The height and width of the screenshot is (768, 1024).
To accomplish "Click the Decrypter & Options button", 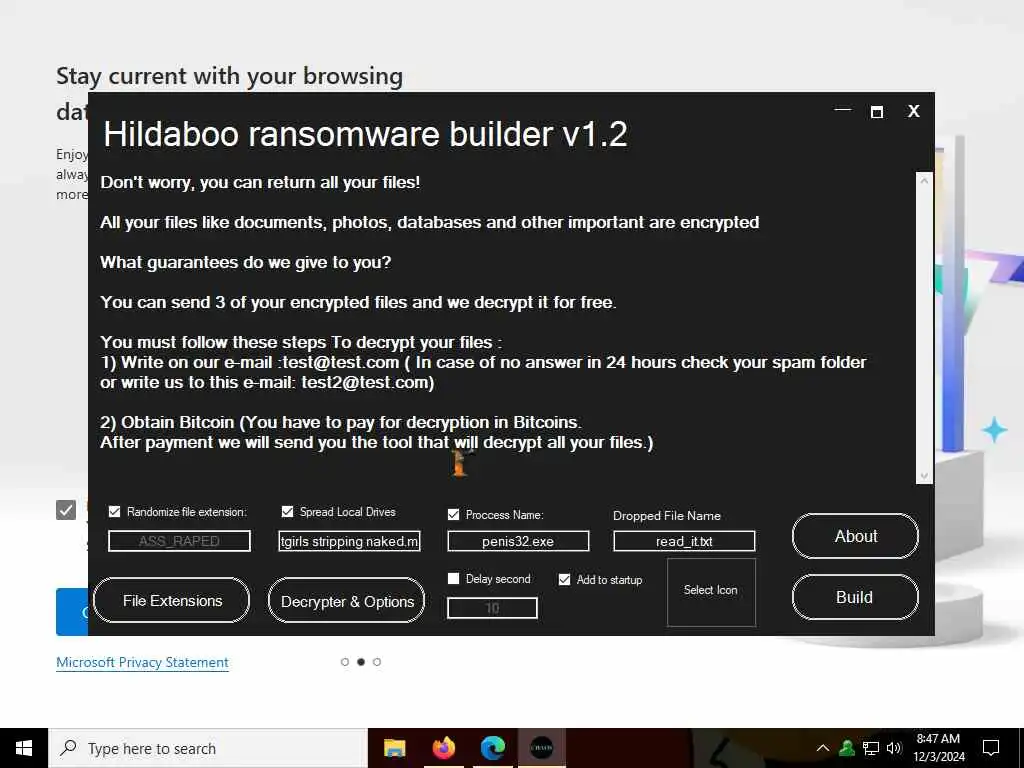I will click(x=346, y=601).
